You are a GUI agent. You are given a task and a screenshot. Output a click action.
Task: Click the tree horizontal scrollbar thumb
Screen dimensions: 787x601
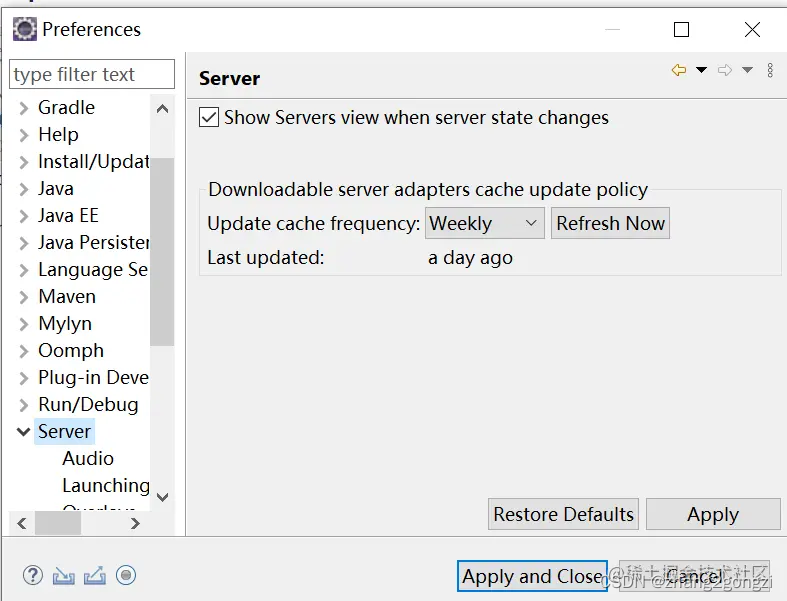pos(58,524)
